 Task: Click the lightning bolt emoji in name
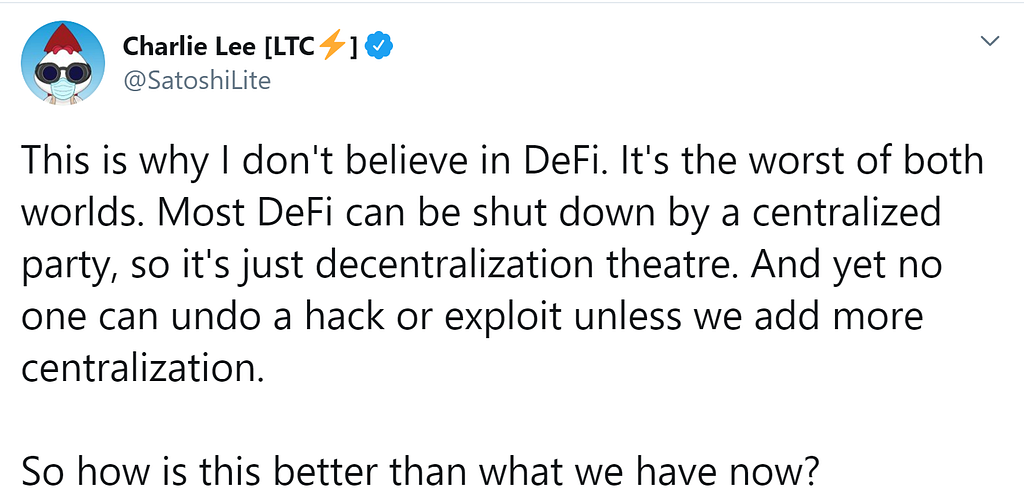[x=331, y=47]
